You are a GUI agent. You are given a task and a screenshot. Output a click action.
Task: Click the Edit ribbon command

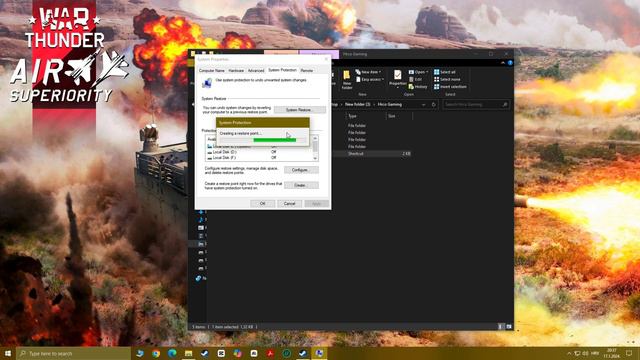(x=415, y=79)
